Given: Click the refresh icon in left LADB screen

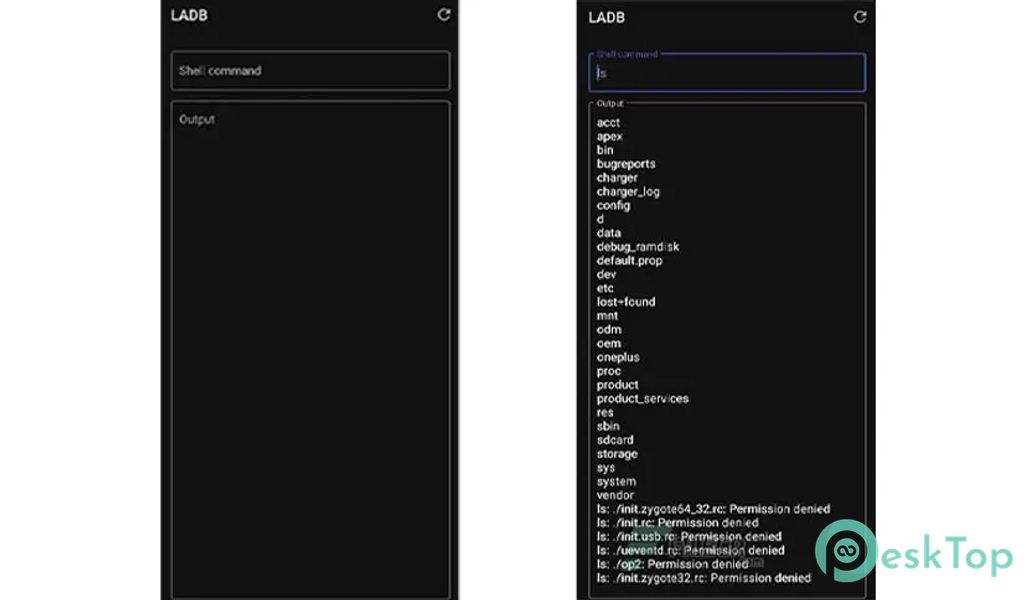Looking at the screenshot, I should [x=443, y=15].
